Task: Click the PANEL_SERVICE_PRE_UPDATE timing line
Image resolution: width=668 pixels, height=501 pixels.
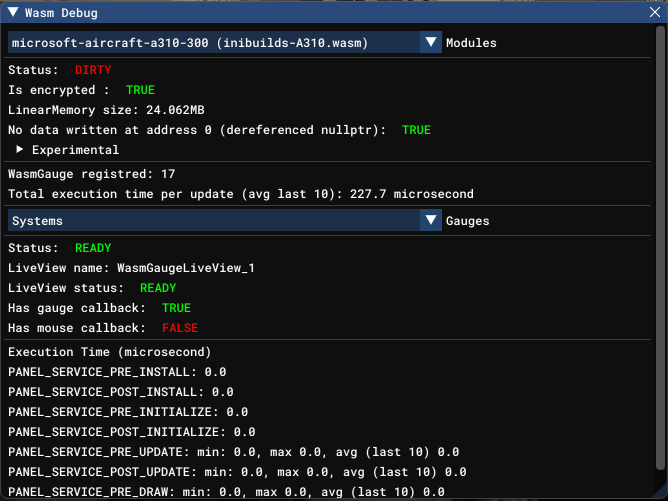Action: coord(233,452)
